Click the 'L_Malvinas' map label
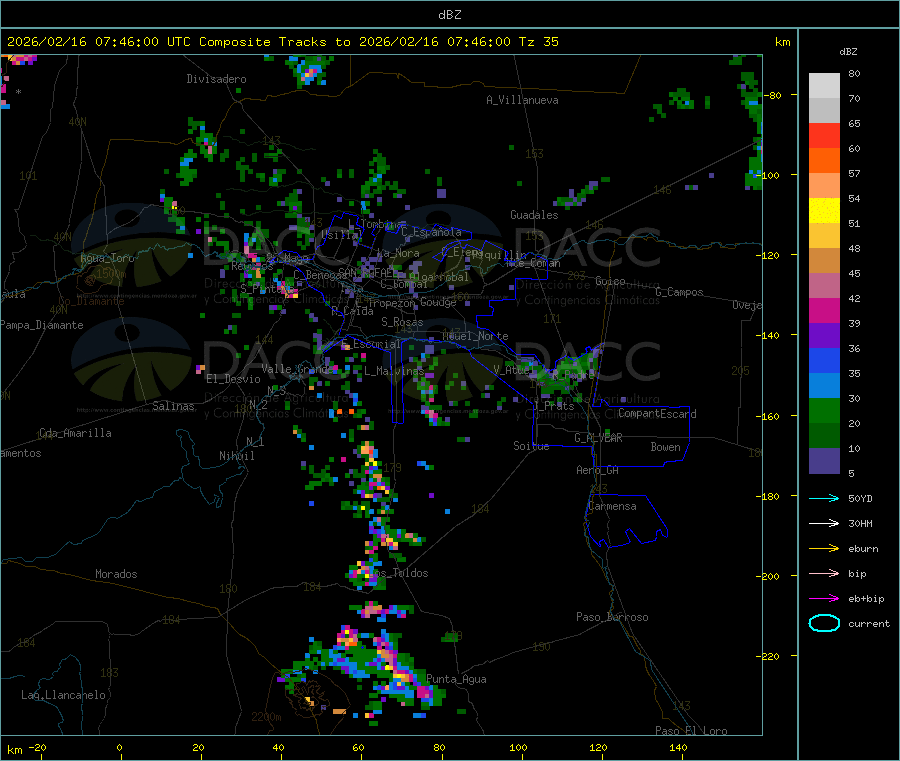Screen dimensions: 900x761 click(x=394, y=371)
